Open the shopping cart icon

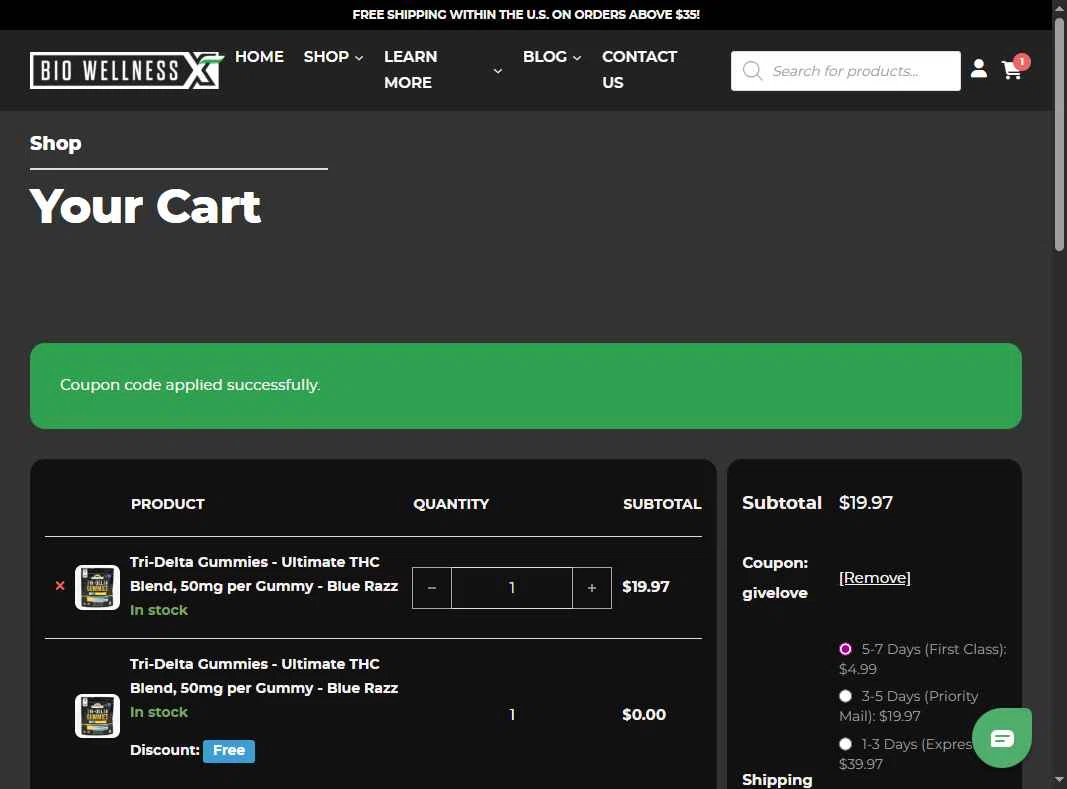click(1012, 70)
